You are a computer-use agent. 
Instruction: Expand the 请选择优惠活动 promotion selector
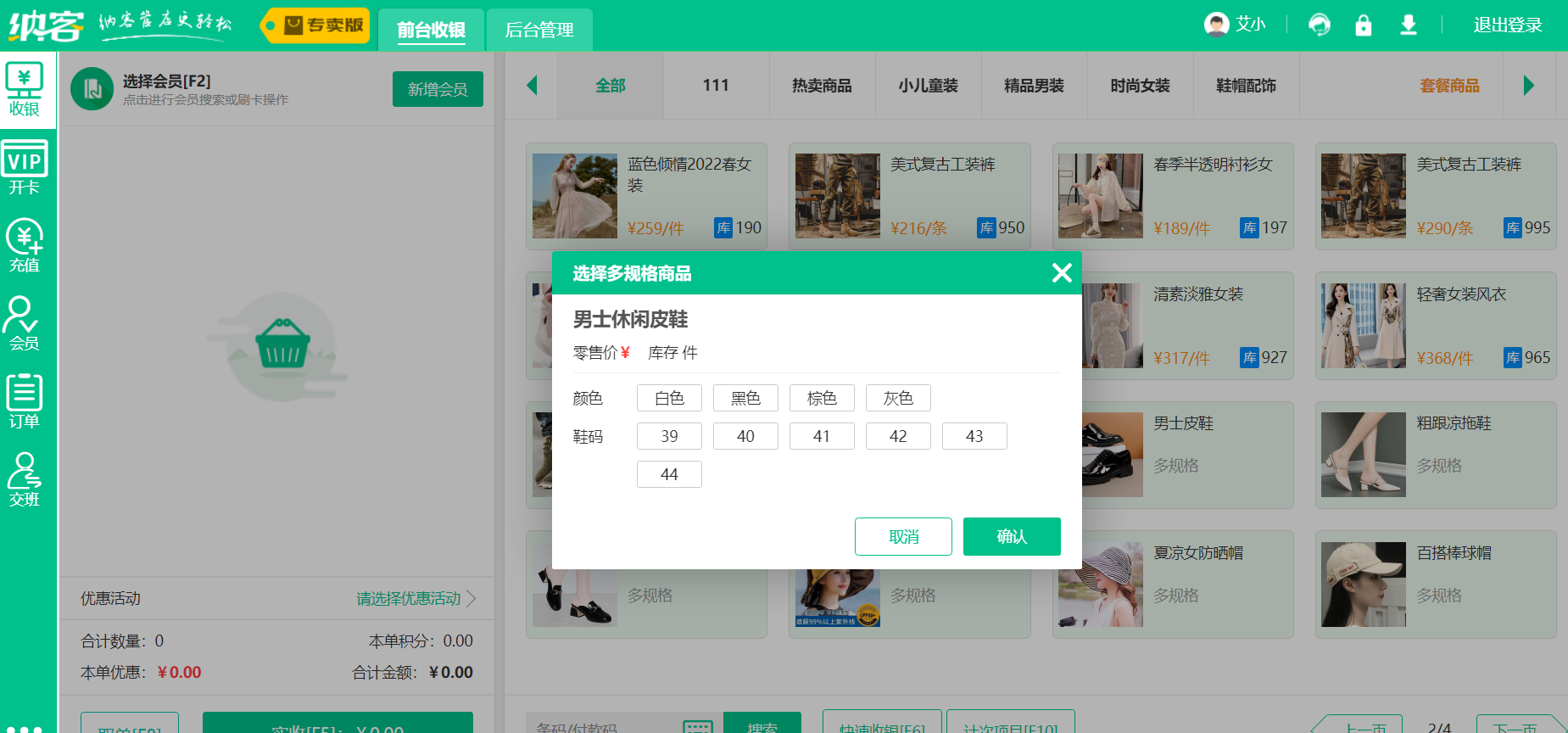point(416,599)
